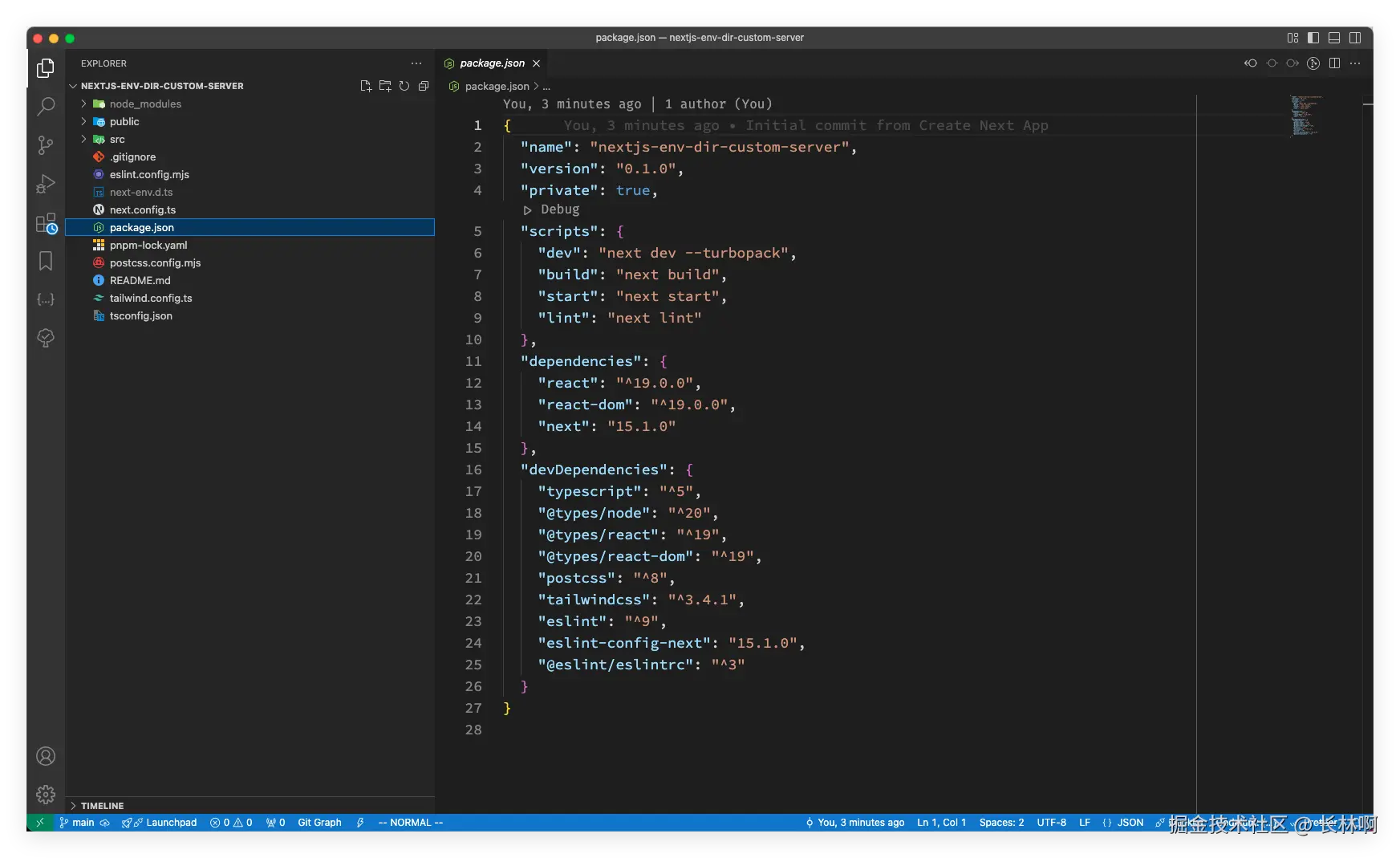Go to line via Ln 1, Col 1
The height and width of the screenshot is (858, 1400).
click(941, 823)
